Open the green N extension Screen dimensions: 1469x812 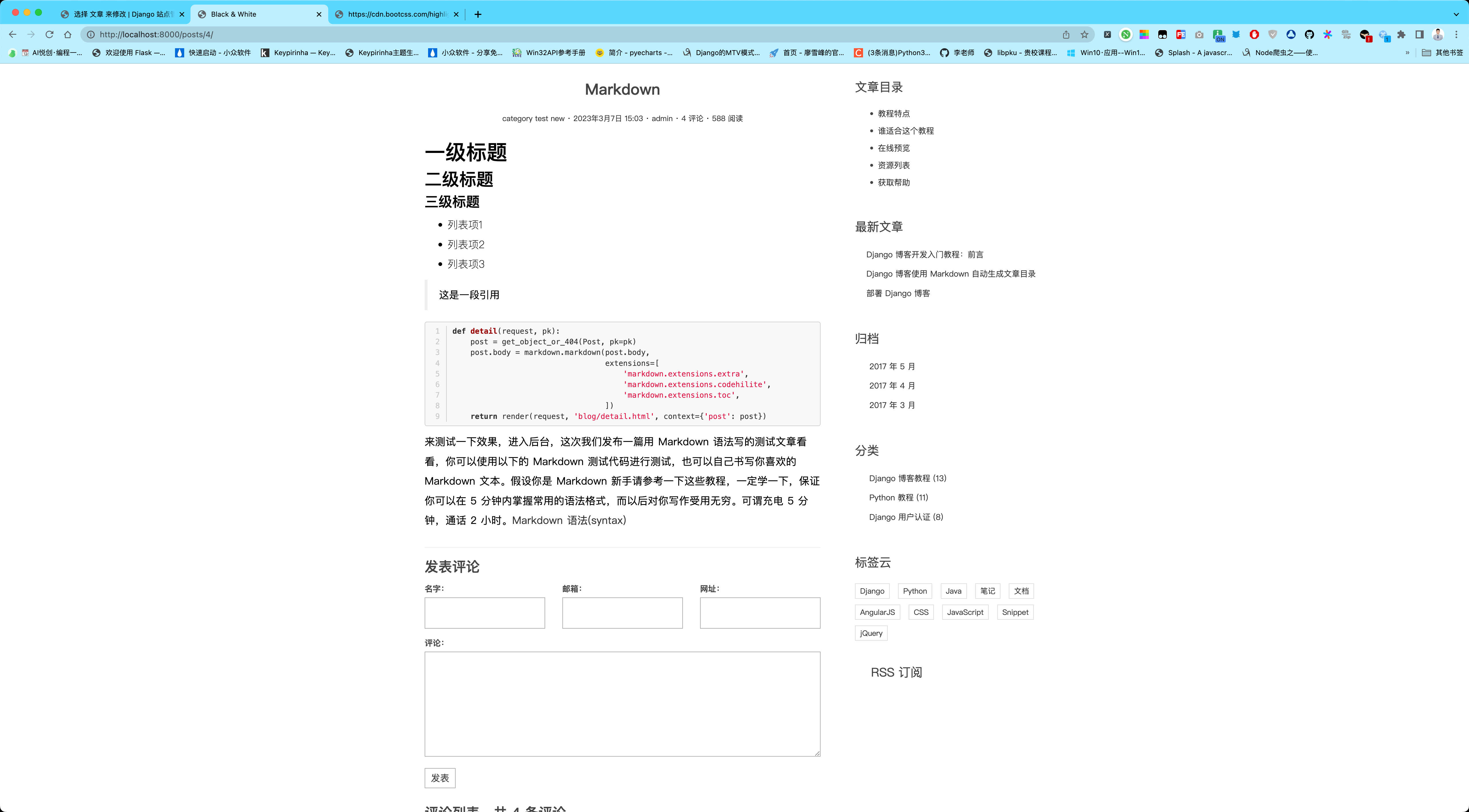click(x=1126, y=34)
